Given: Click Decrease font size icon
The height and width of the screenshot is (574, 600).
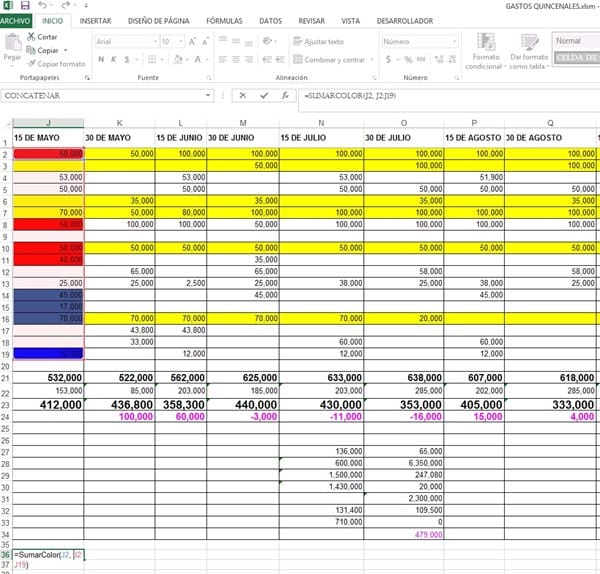Looking at the screenshot, I should coord(205,41).
